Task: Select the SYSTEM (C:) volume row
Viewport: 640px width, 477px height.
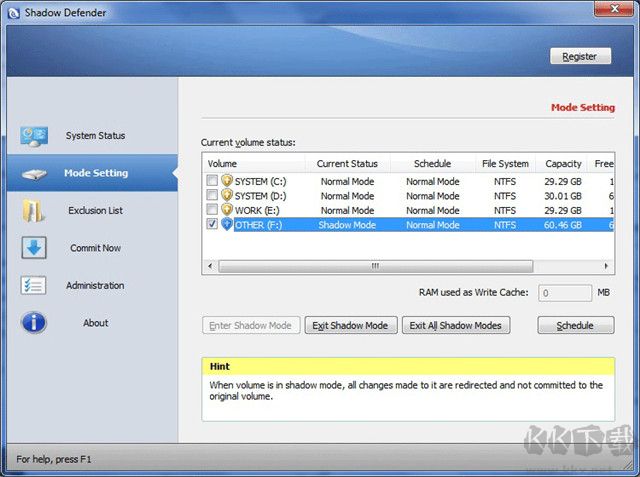Action: point(408,181)
